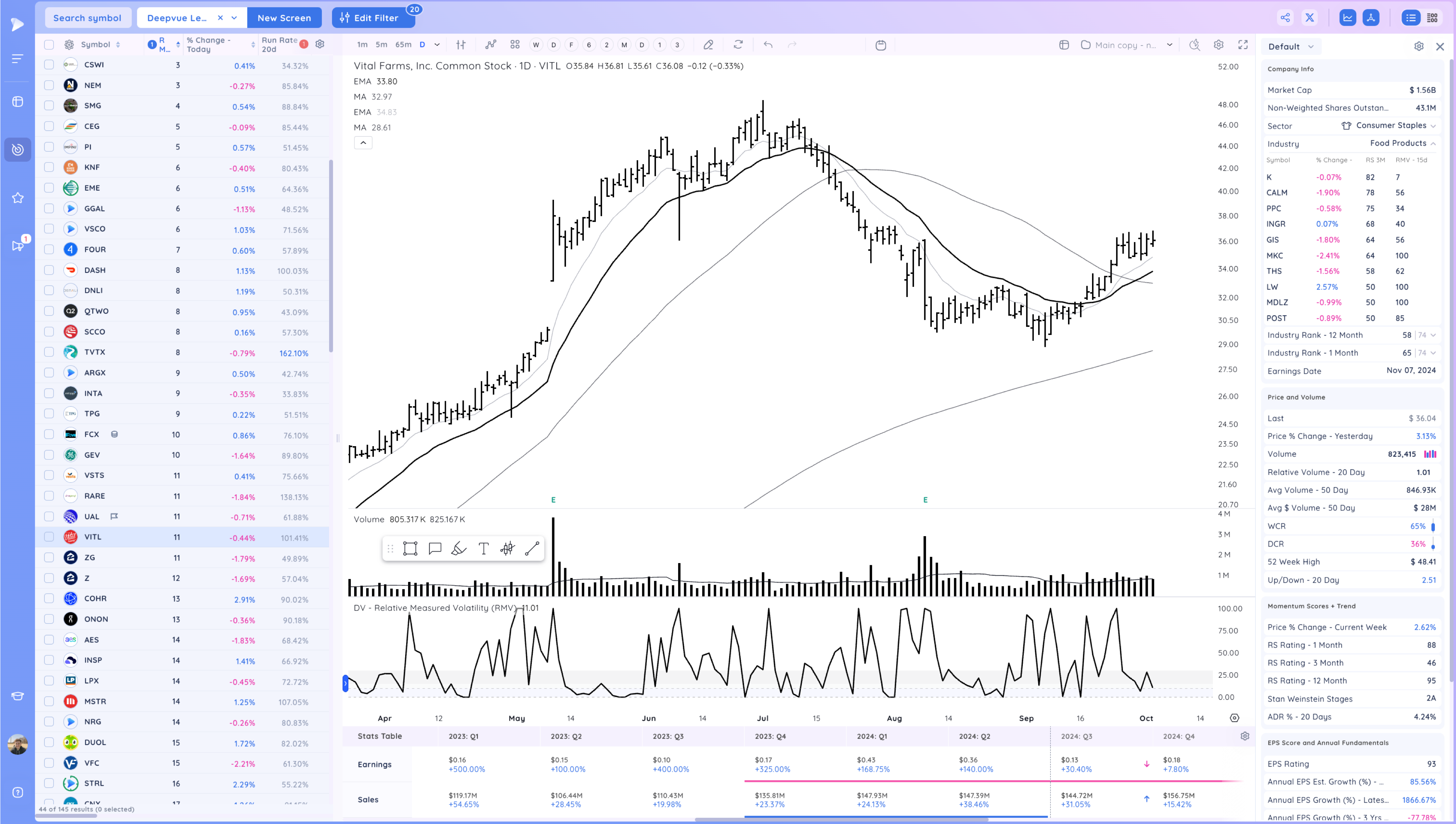Click the undo arrow in chart toolbar
This screenshot has width=1456, height=824.
pos(768,45)
